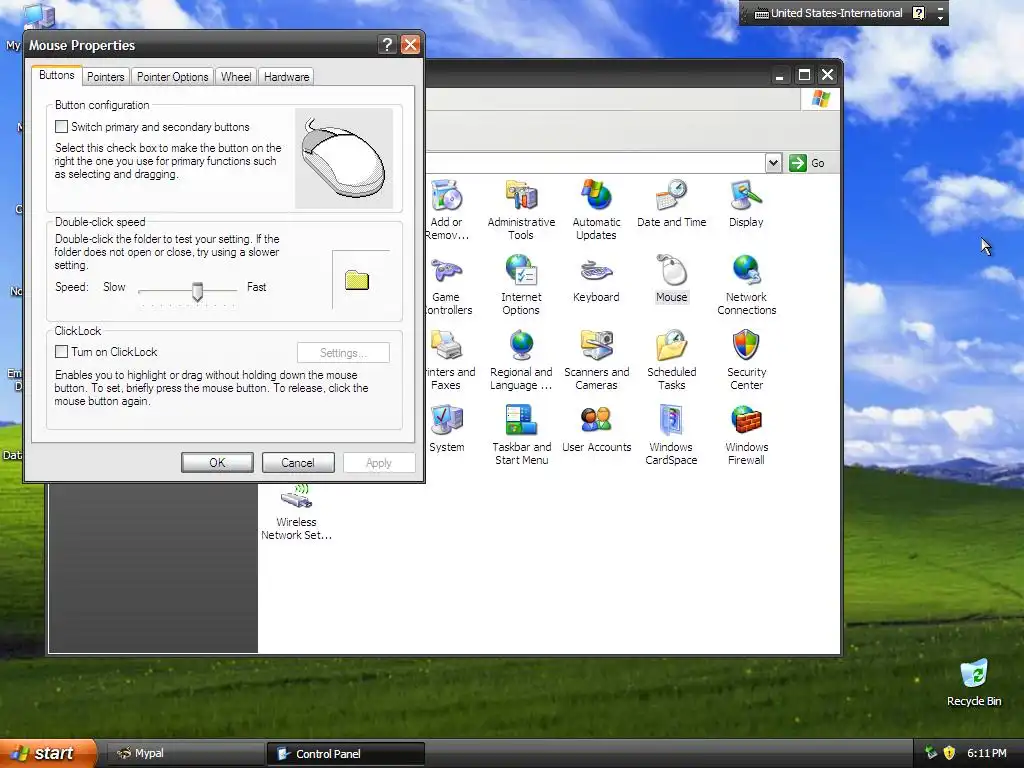Check the Turn on ClickLock box
Screen dimensions: 1024x768
click(x=61, y=351)
